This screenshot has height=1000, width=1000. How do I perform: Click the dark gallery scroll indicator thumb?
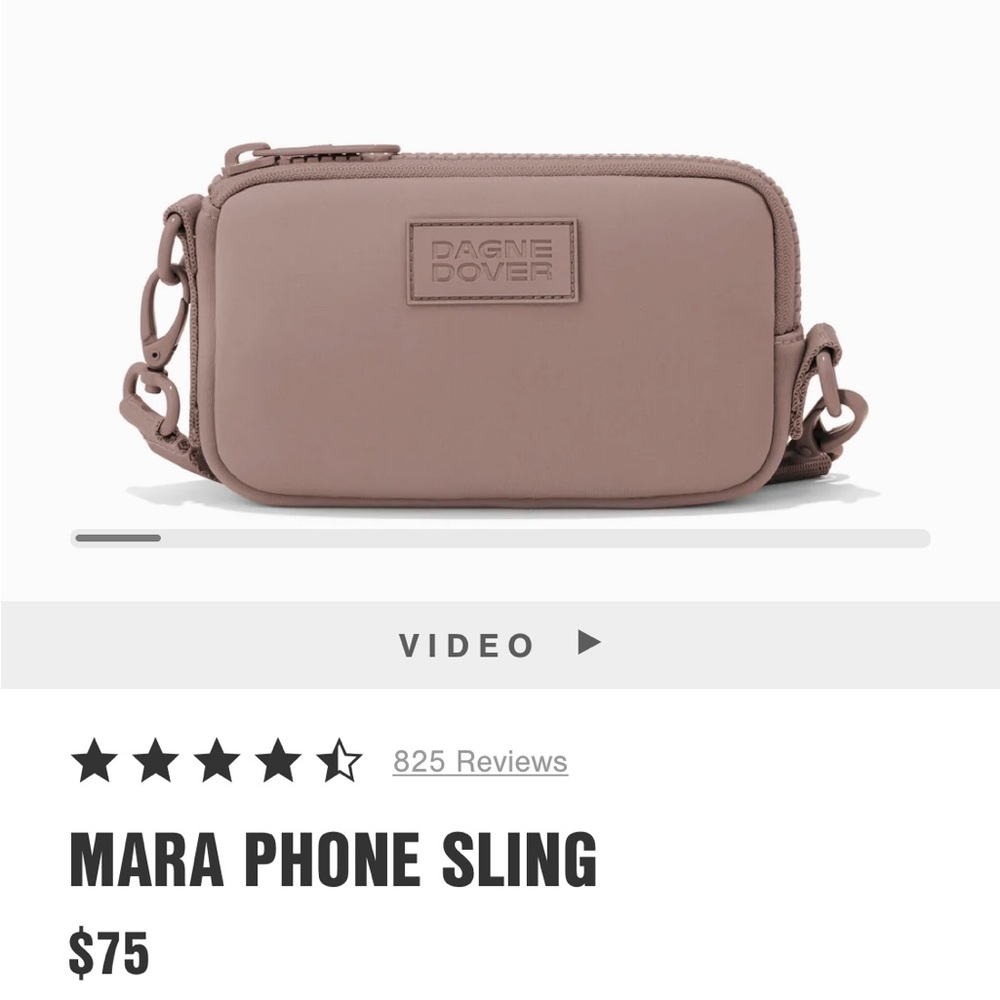tap(118, 538)
